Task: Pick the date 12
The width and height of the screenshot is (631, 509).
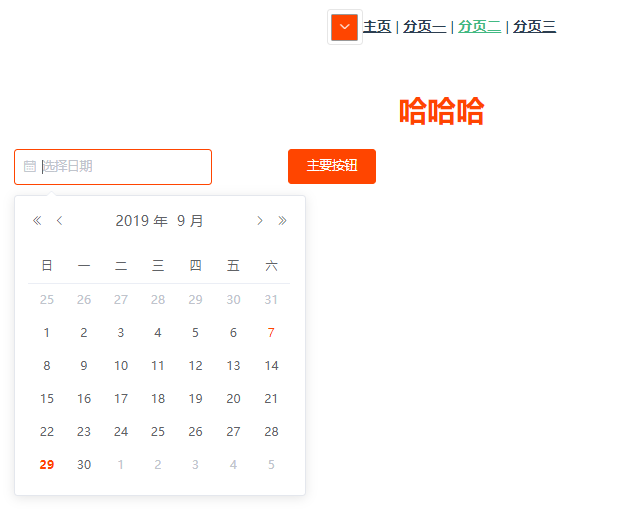Action: [x=196, y=366]
